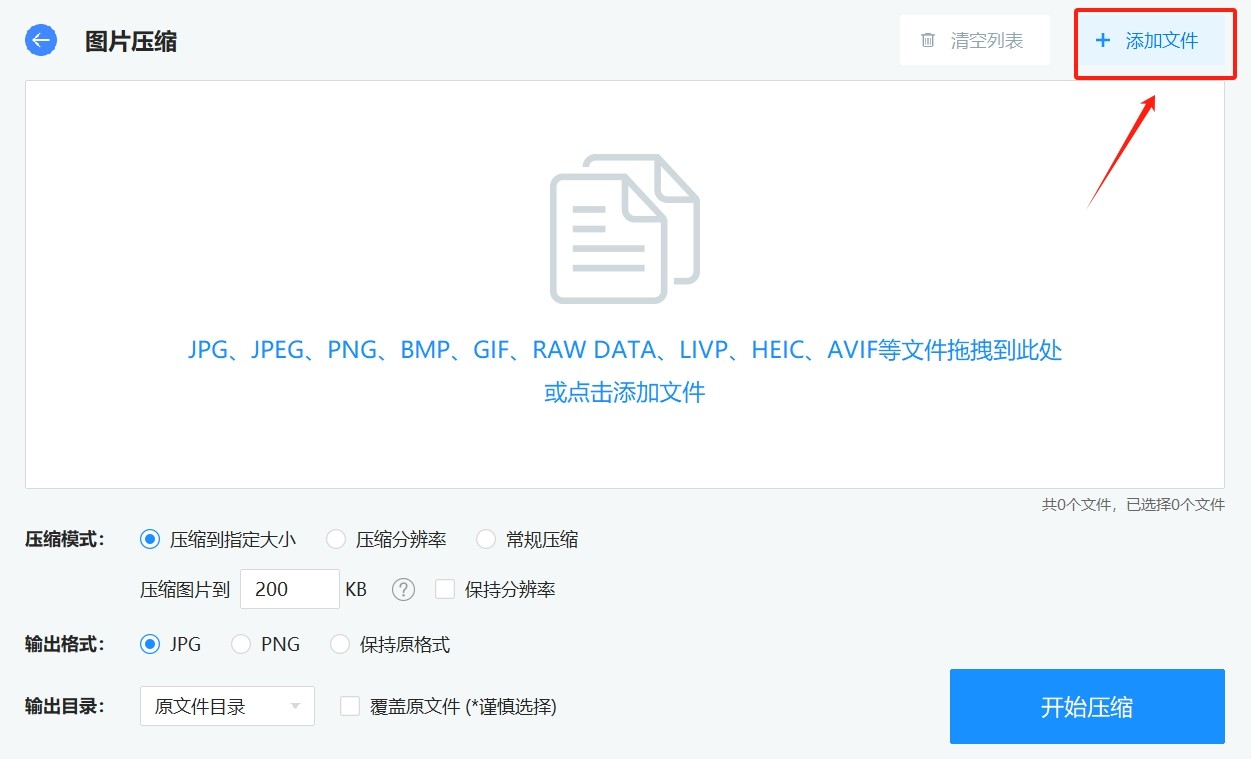Select 压缩分辨率 compression mode
Image resolution: width=1251 pixels, height=759 pixels.
click(x=337, y=540)
